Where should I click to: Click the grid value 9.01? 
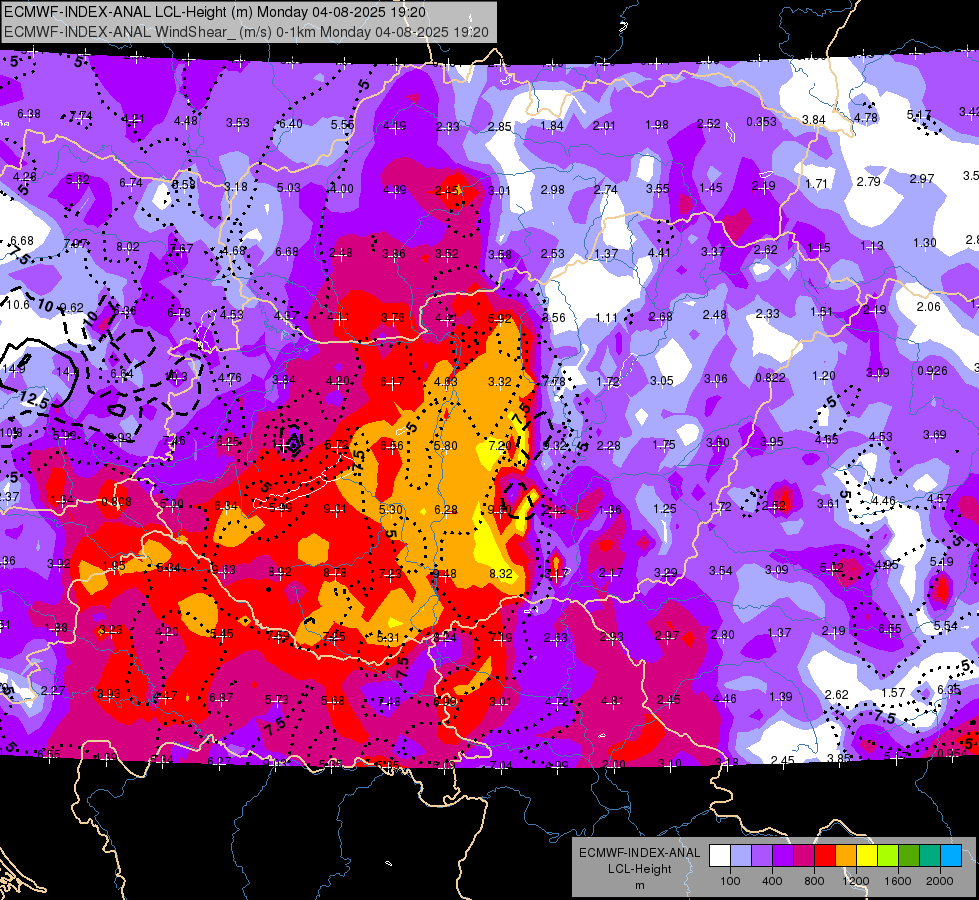pyautogui.click(x=335, y=509)
